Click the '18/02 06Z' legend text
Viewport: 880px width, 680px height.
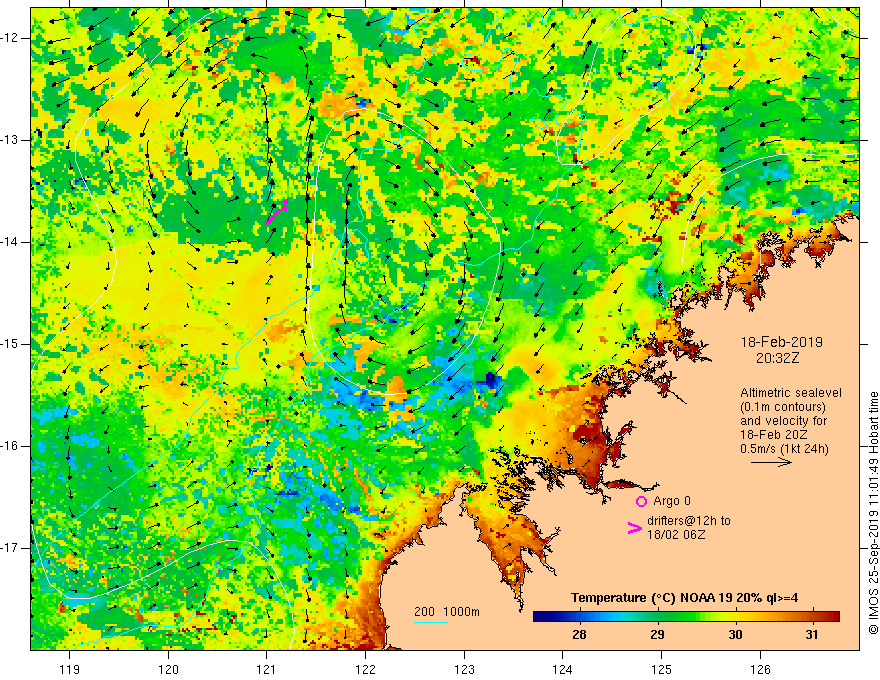(x=676, y=535)
